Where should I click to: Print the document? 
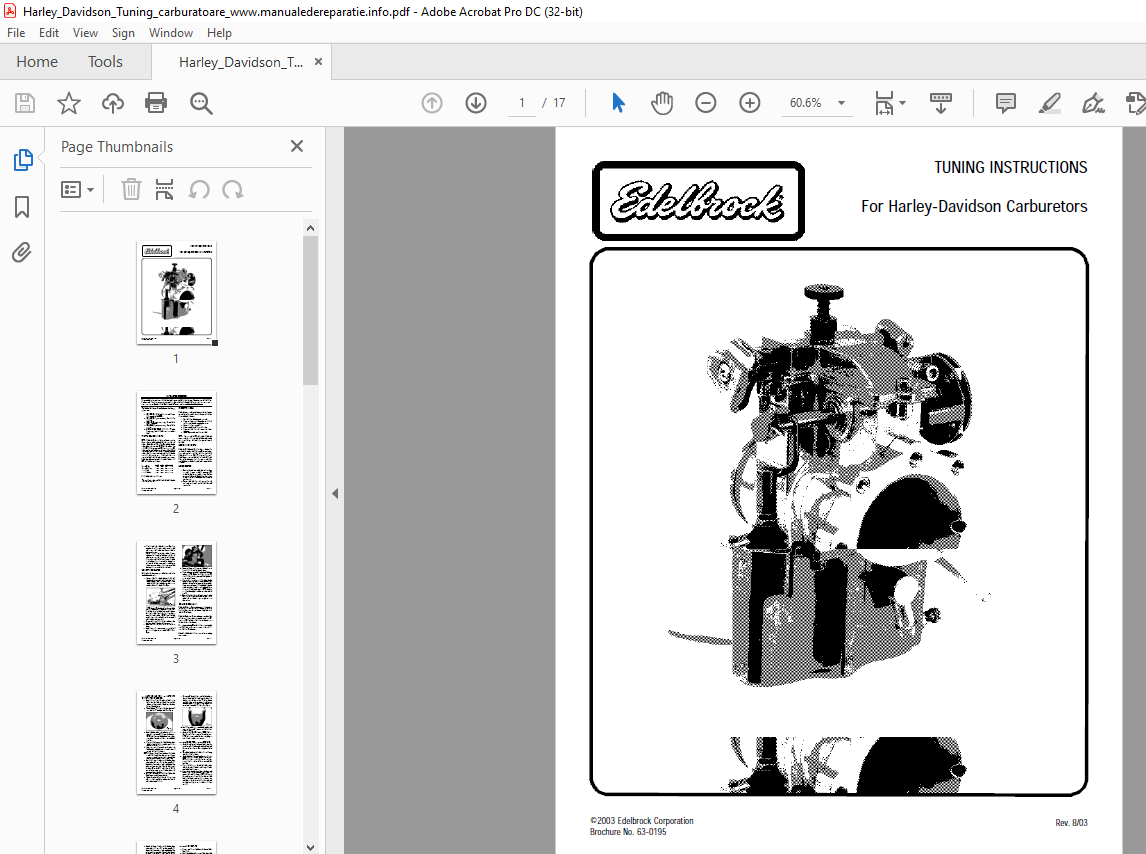tap(156, 103)
